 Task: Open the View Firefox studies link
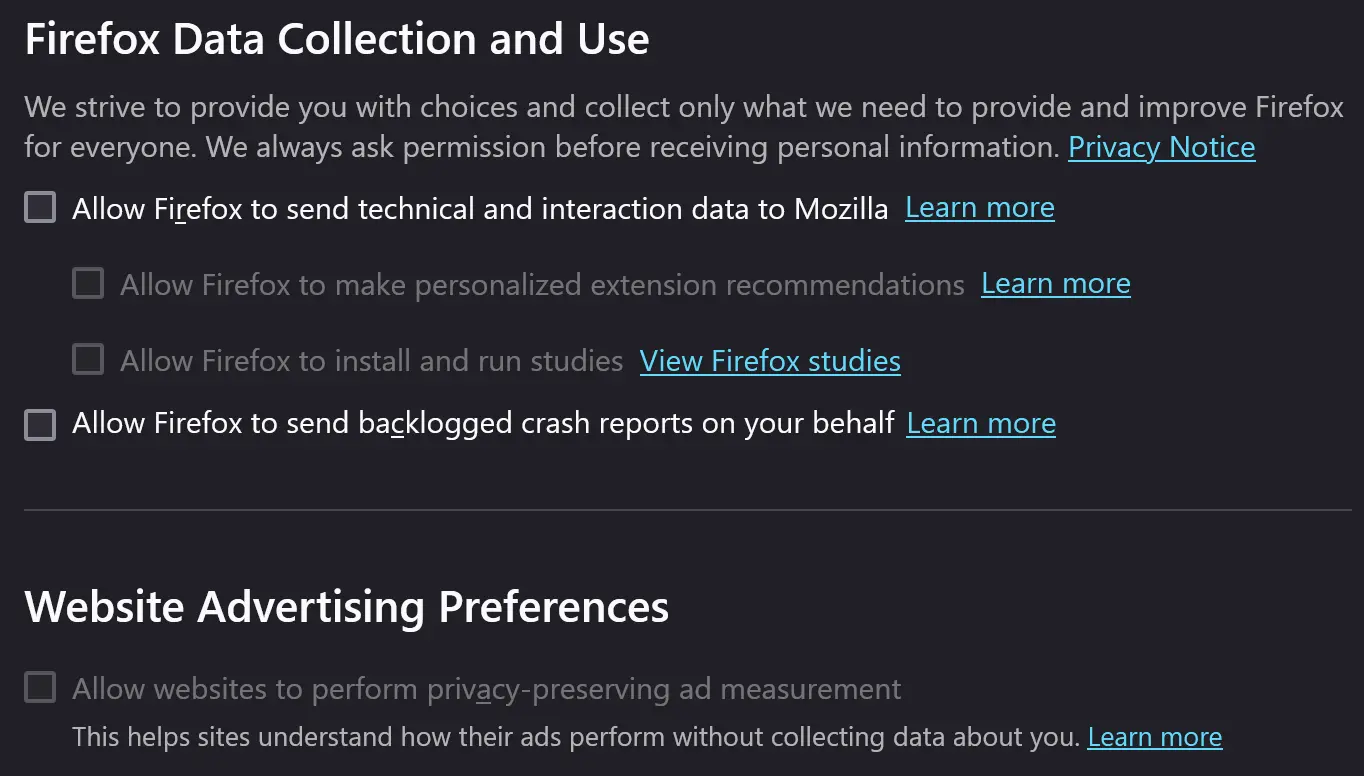770,361
